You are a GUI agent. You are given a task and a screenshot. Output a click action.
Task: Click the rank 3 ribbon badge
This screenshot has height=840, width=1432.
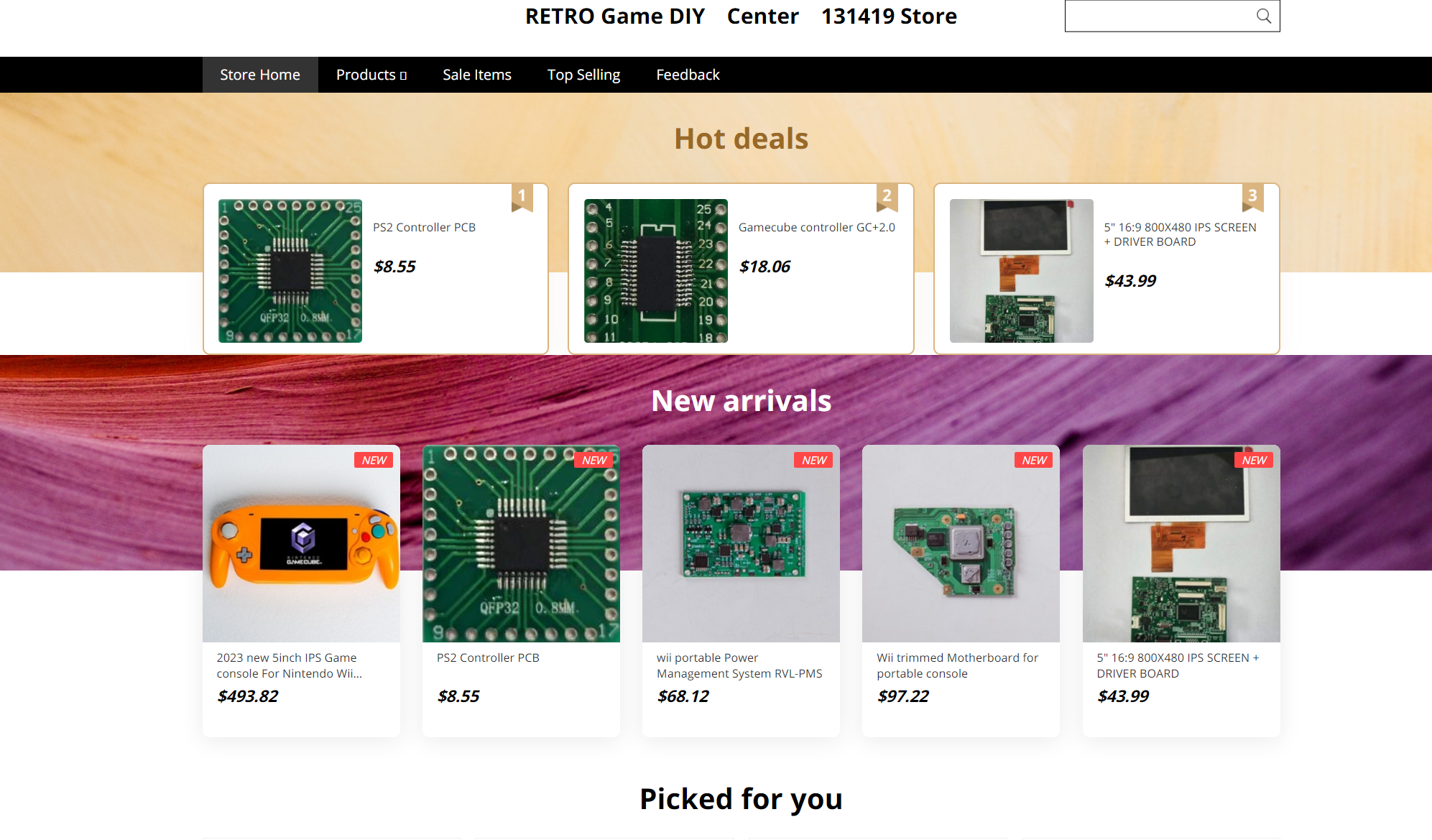(1253, 197)
